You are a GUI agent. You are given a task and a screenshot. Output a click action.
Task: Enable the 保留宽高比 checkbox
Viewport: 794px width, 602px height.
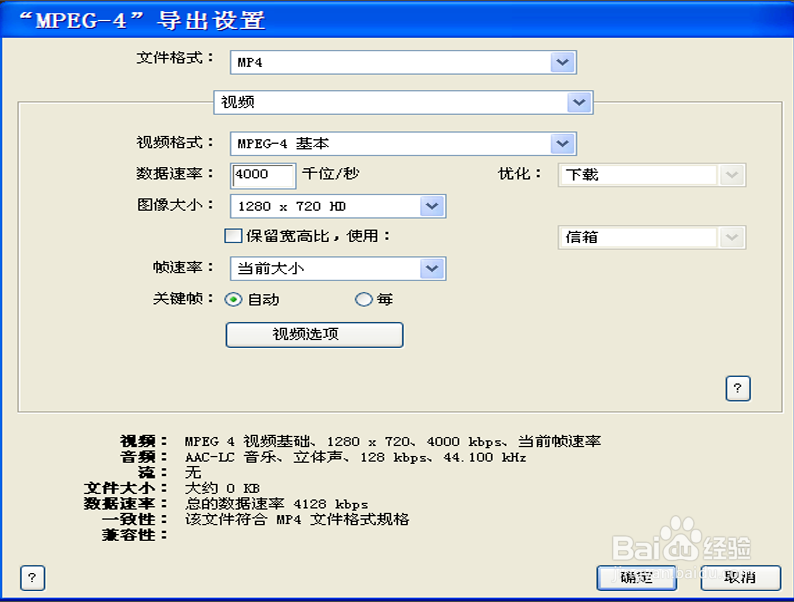tap(233, 237)
